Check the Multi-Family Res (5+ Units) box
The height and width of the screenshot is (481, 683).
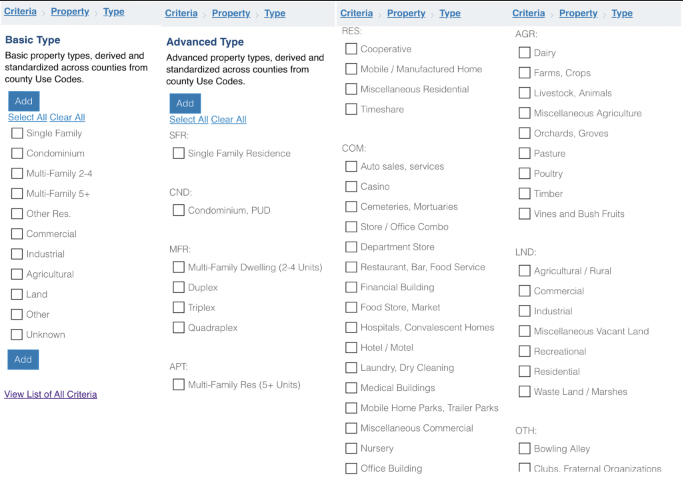click(x=179, y=385)
